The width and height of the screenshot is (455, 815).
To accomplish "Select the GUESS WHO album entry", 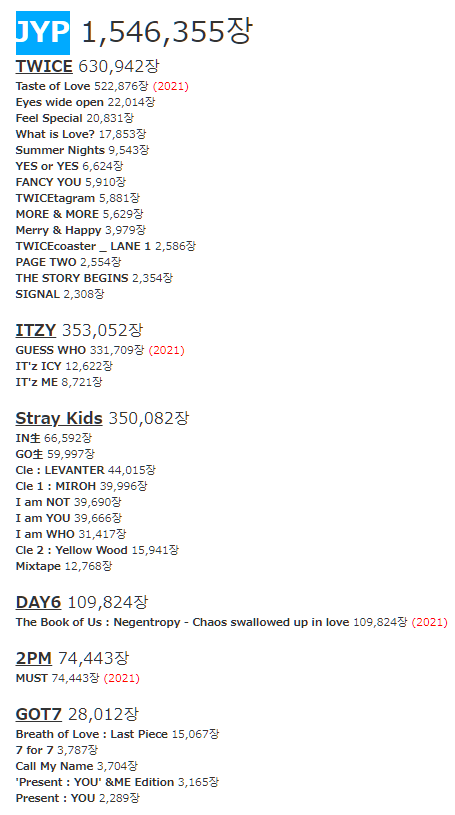I will pos(50,350).
